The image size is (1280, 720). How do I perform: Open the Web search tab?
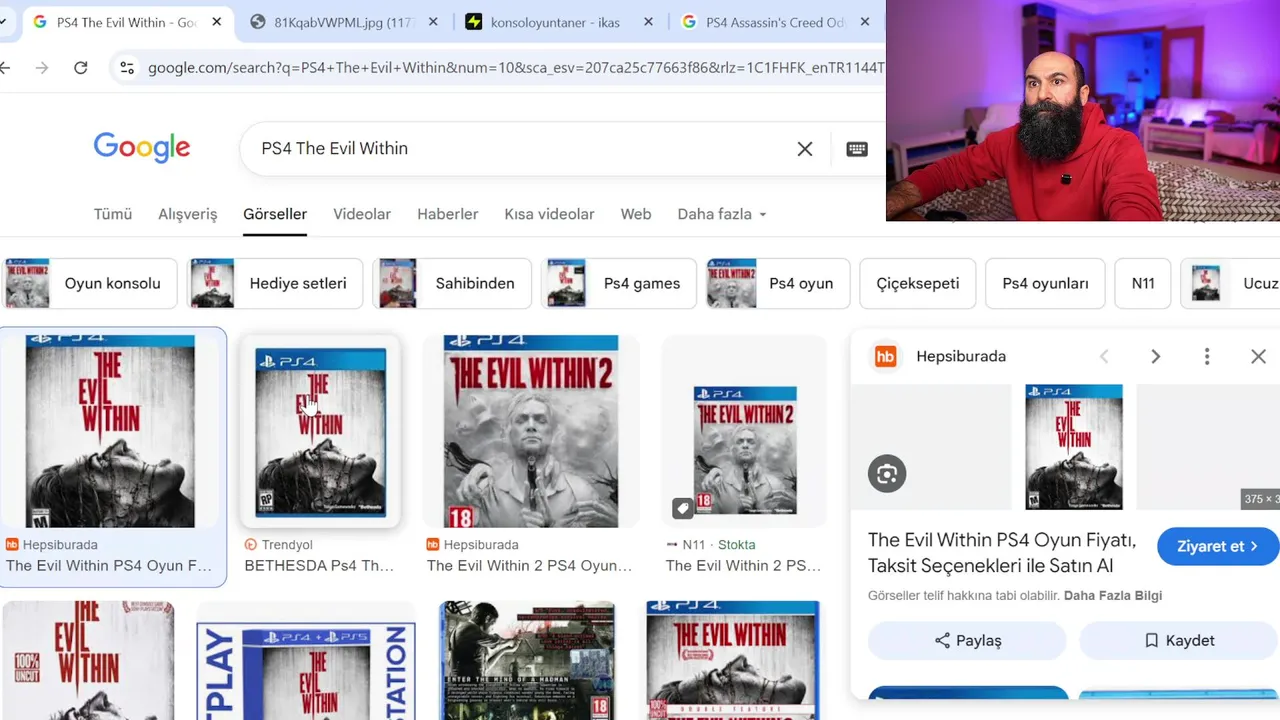pyautogui.click(x=636, y=214)
